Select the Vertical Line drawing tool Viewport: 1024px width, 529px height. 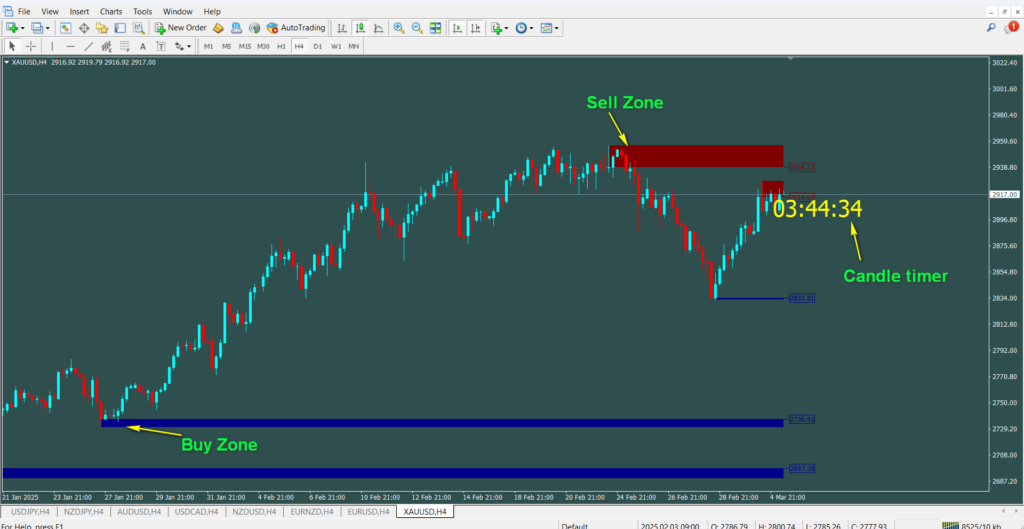(52, 46)
